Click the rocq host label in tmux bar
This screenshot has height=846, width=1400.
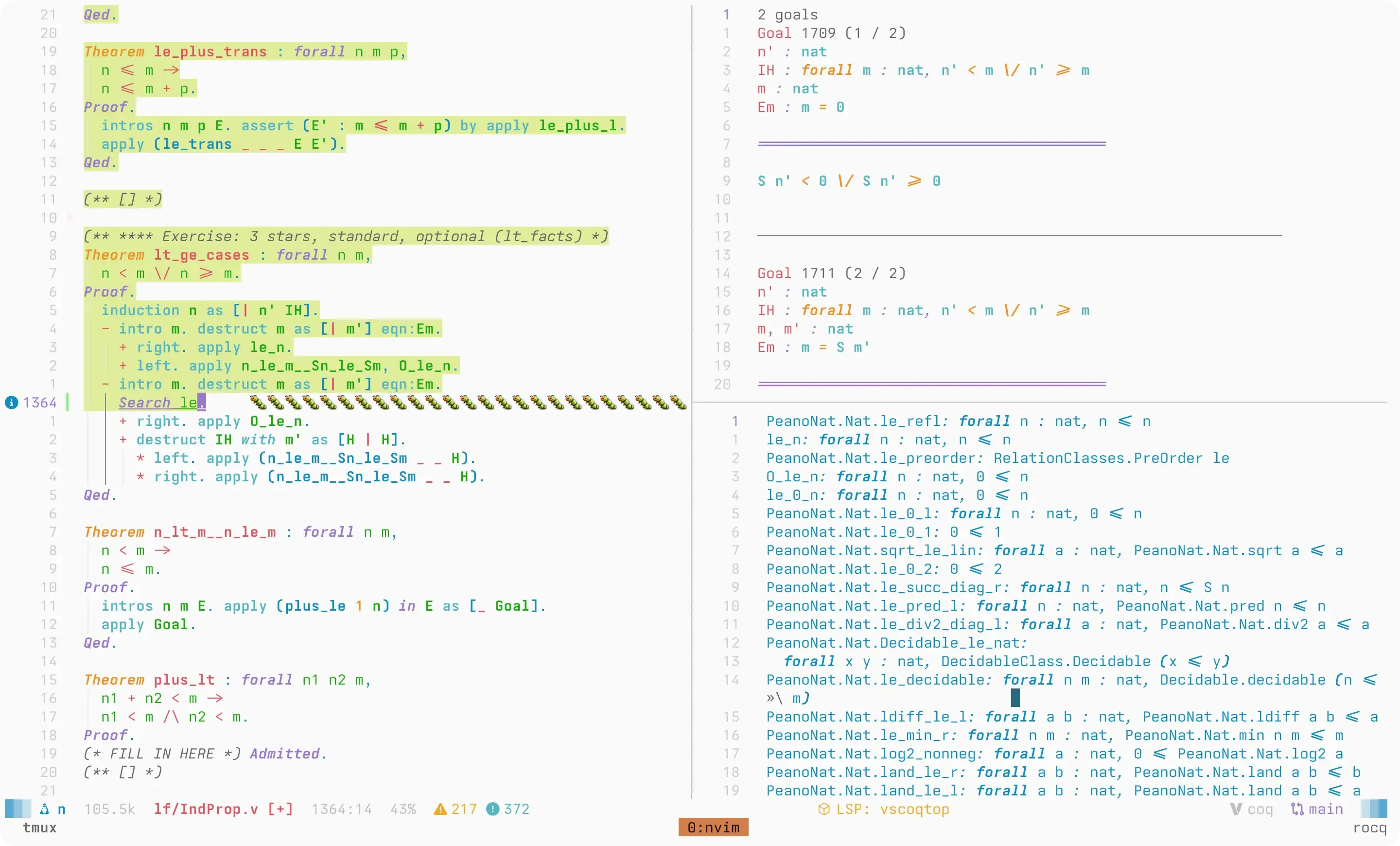[1369, 828]
